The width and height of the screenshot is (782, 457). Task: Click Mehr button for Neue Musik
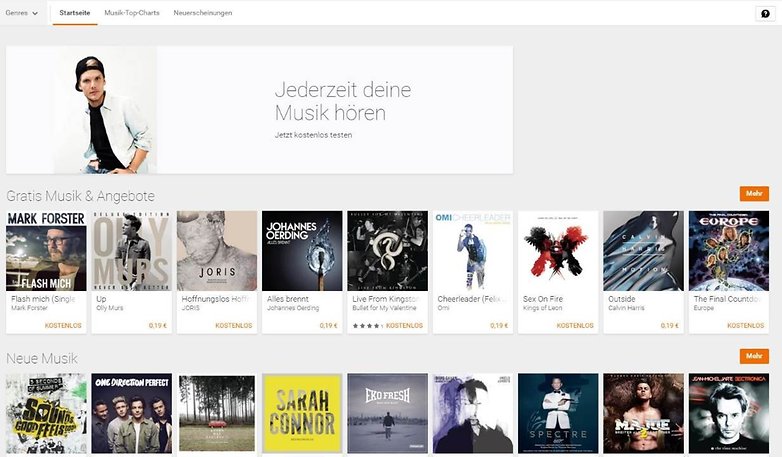coord(754,356)
